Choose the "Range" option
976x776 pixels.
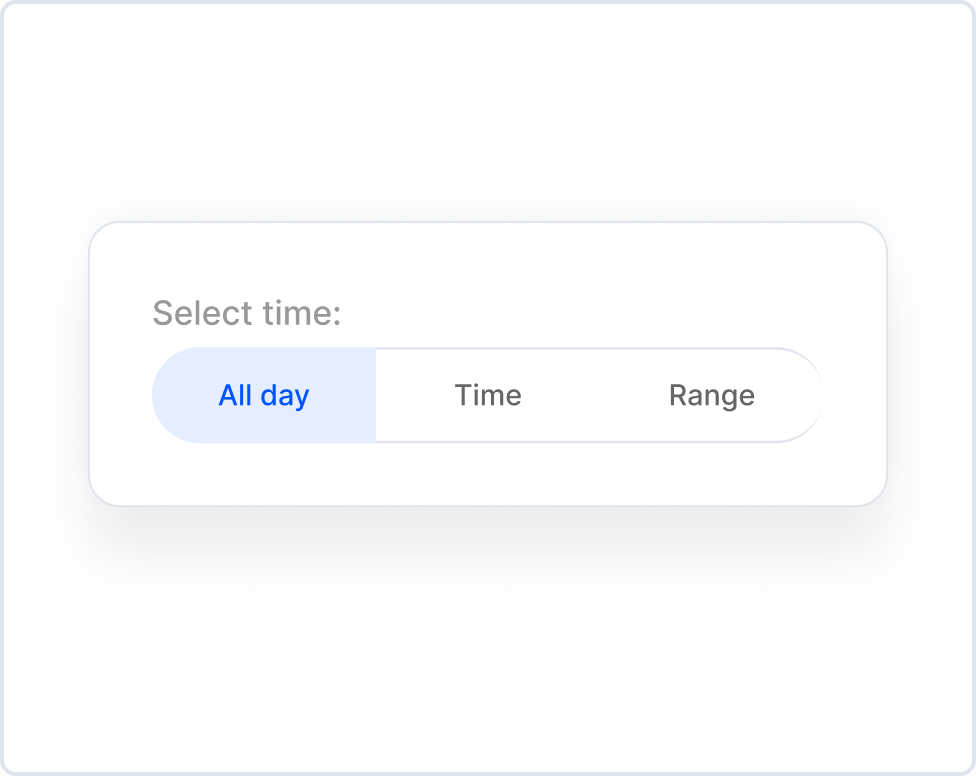[x=711, y=395]
